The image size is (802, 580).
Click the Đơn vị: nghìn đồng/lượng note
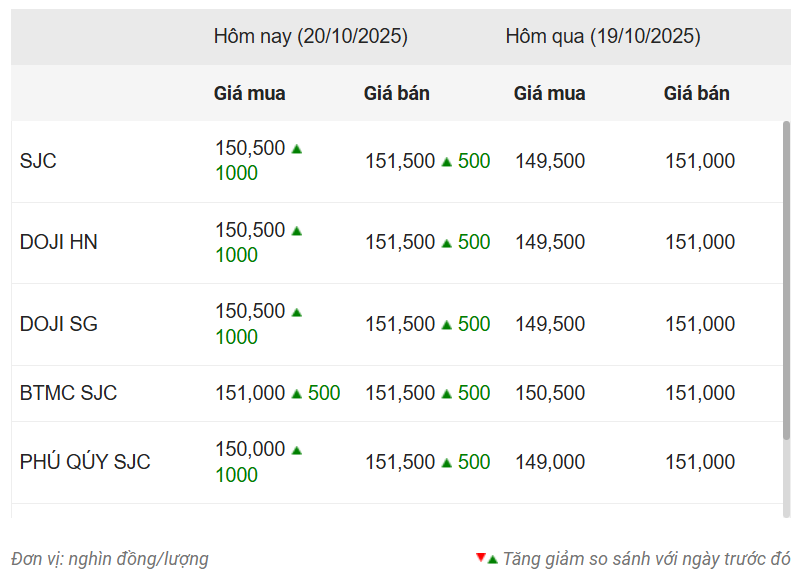pyautogui.click(x=110, y=559)
